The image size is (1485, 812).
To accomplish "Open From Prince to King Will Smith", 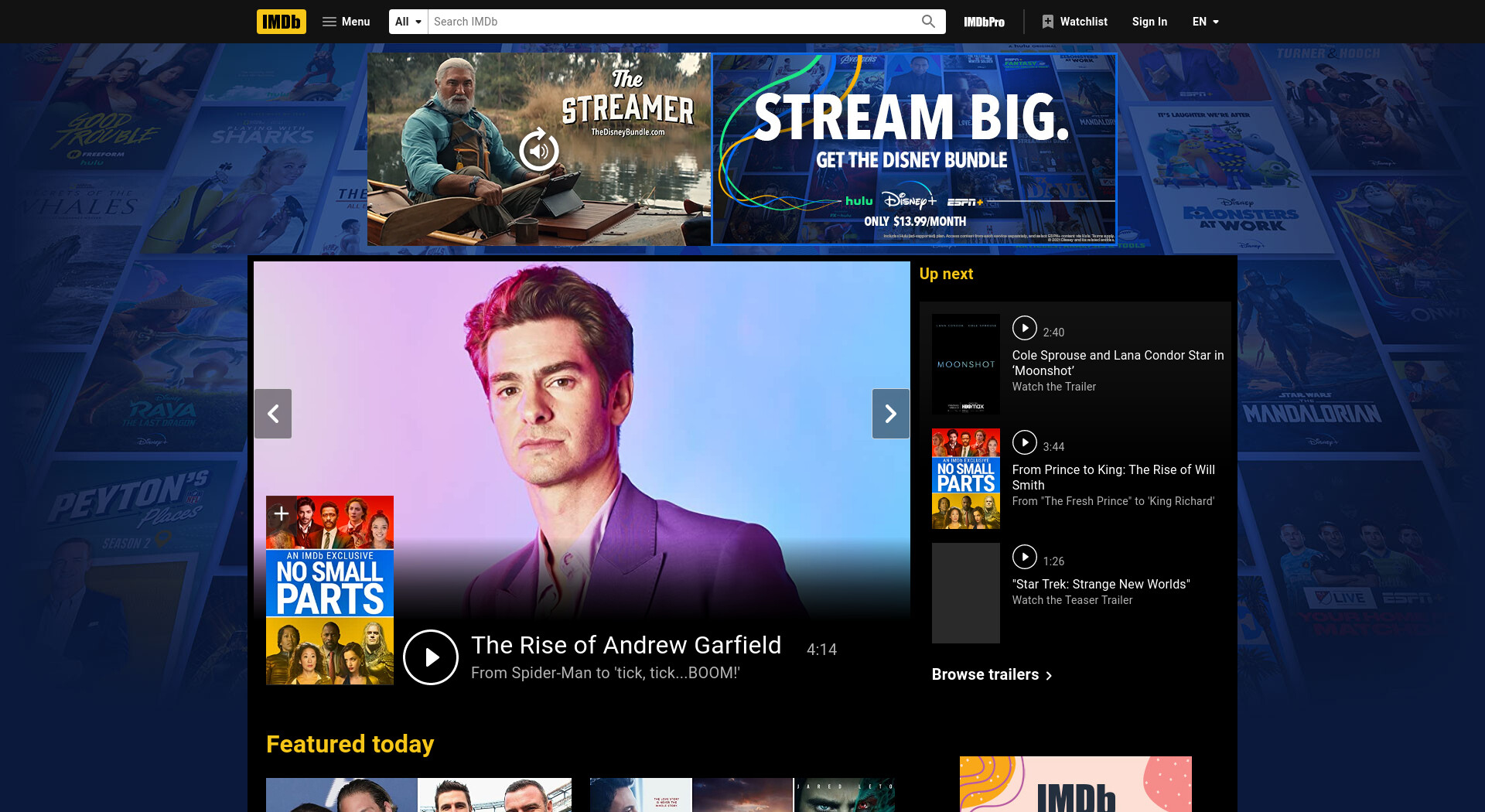I will 1114,477.
